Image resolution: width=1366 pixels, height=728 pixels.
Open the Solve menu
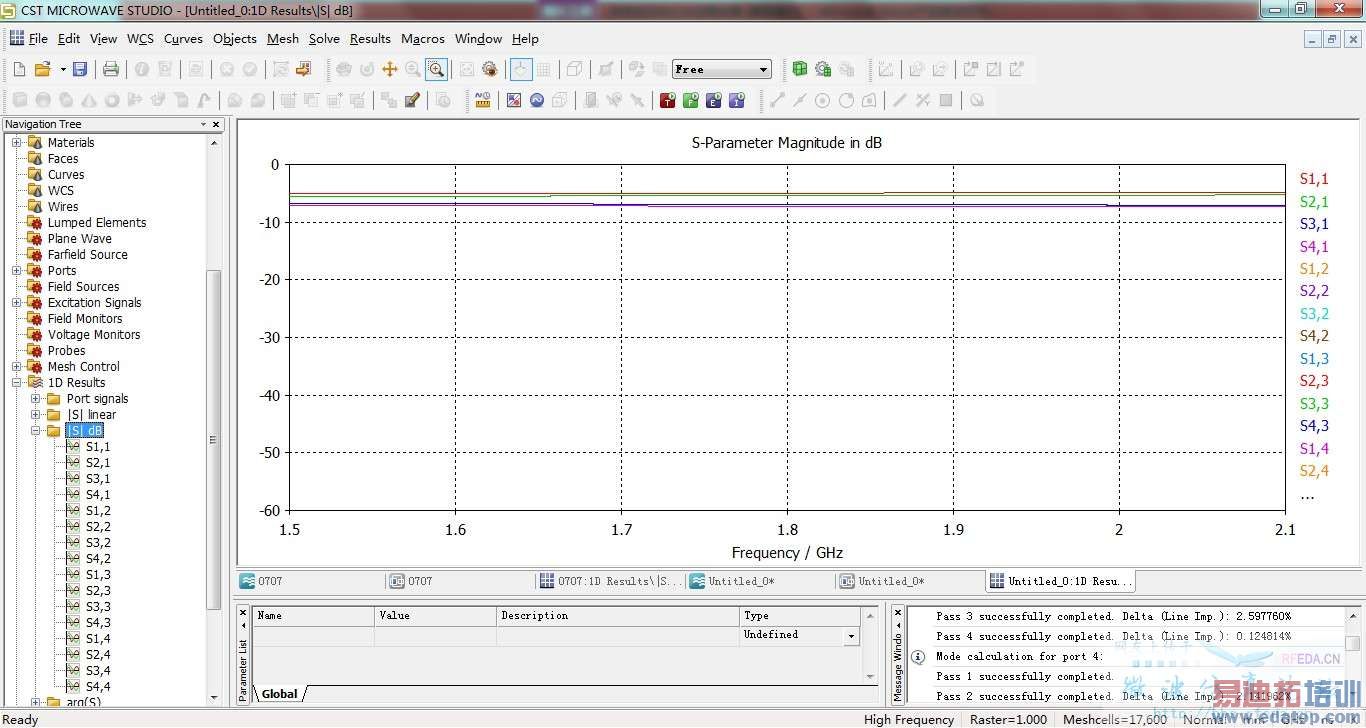[x=324, y=39]
